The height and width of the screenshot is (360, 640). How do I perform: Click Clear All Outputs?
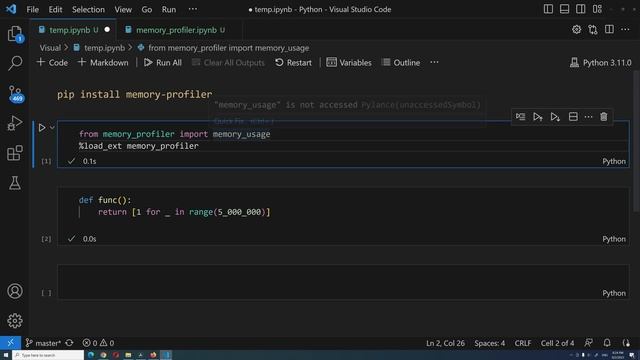[228, 62]
